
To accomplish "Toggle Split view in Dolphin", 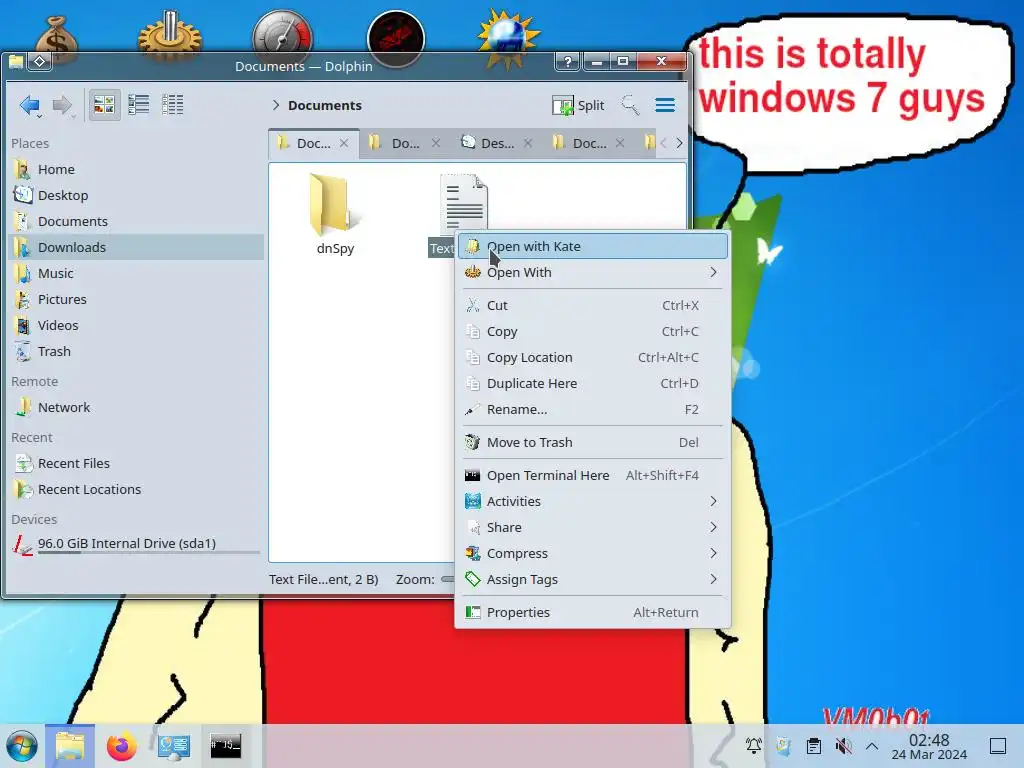I will click(578, 105).
